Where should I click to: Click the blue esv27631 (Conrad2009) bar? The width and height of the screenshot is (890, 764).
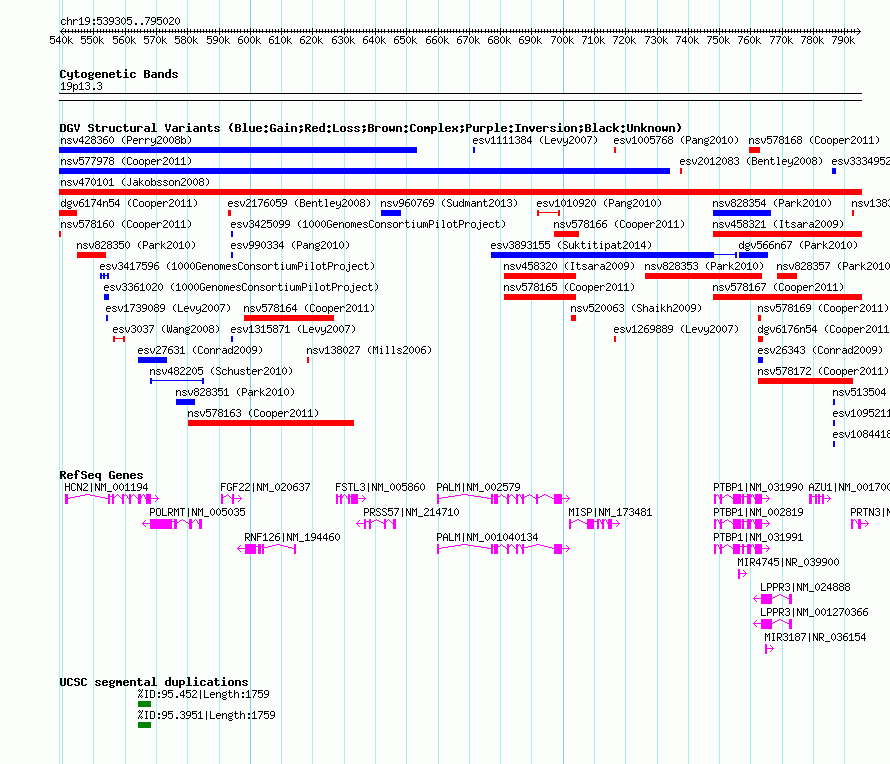pos(153,360)
